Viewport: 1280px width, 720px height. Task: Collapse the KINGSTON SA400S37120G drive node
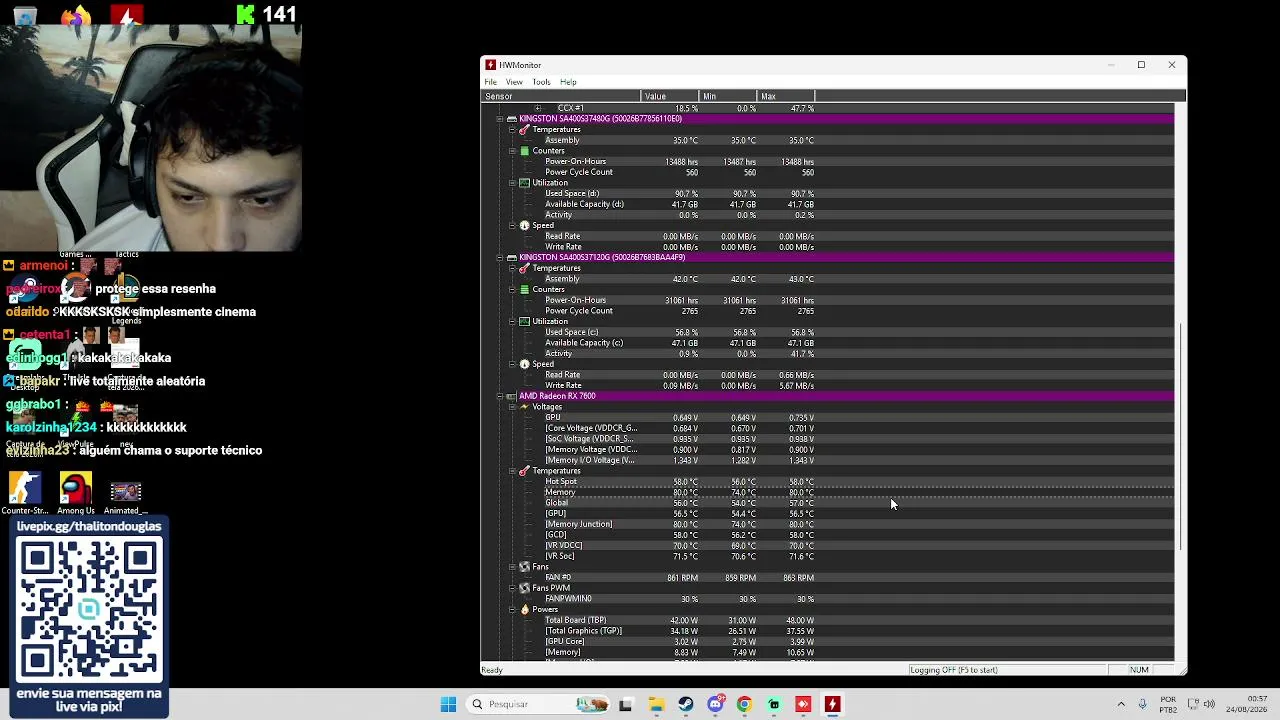(499, 258)
